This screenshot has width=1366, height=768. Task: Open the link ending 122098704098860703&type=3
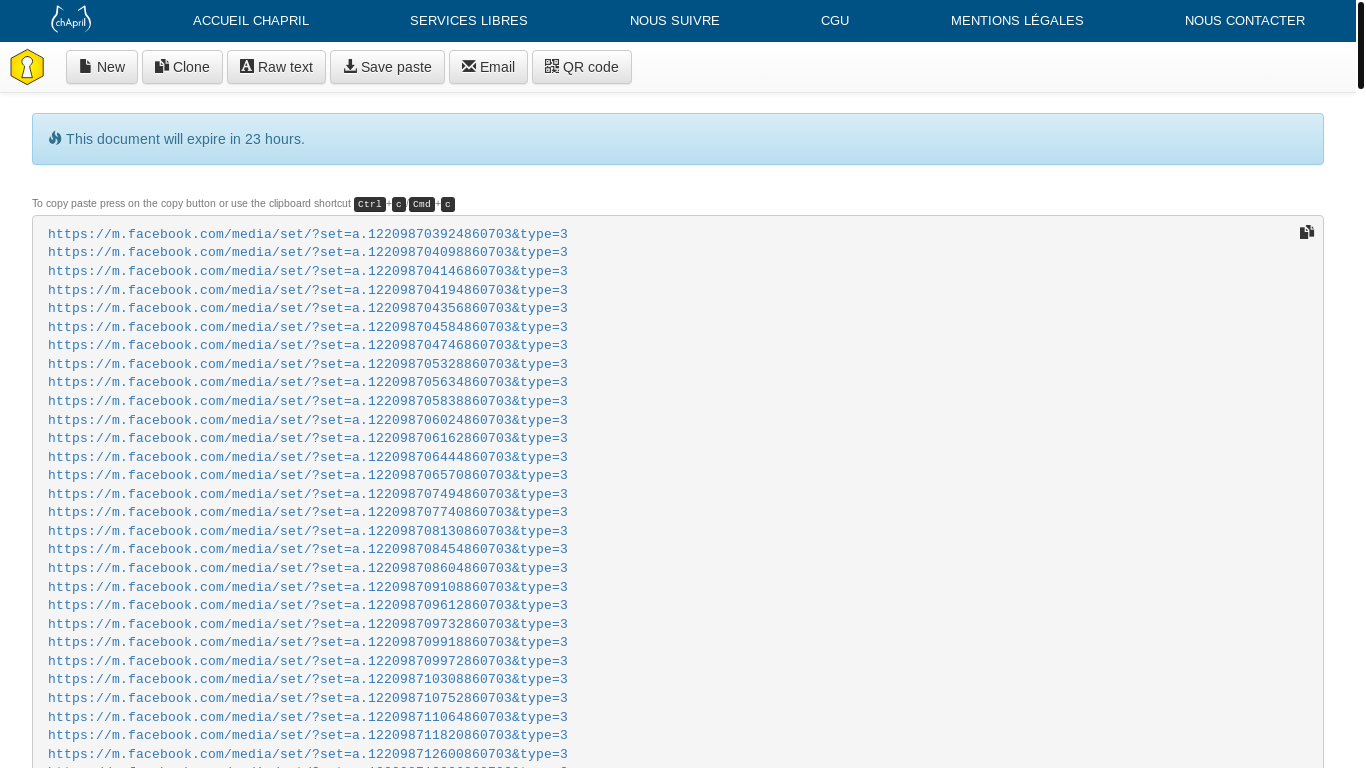(308, 253)
